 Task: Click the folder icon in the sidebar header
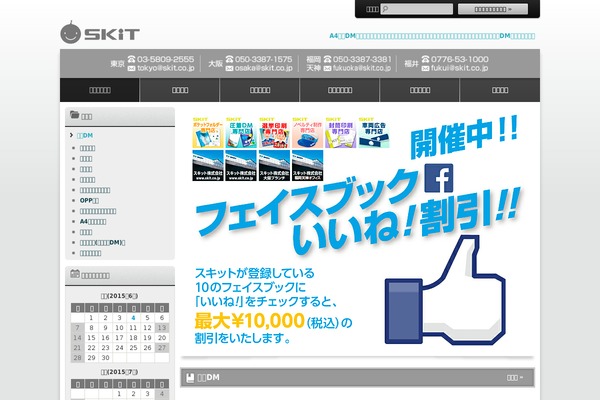(x=75, y=114)
